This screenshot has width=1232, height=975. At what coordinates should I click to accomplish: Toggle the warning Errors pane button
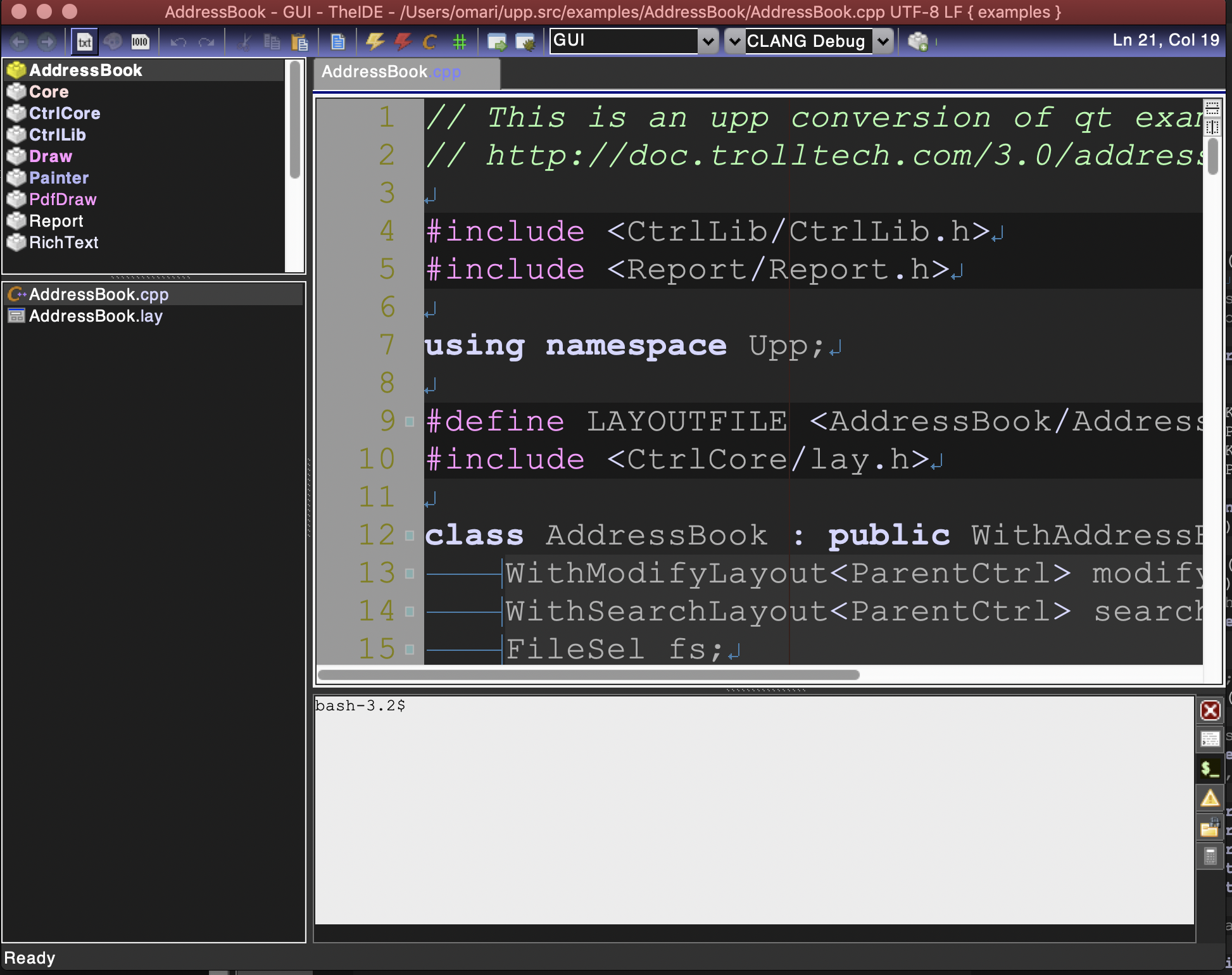point(1210,798)
